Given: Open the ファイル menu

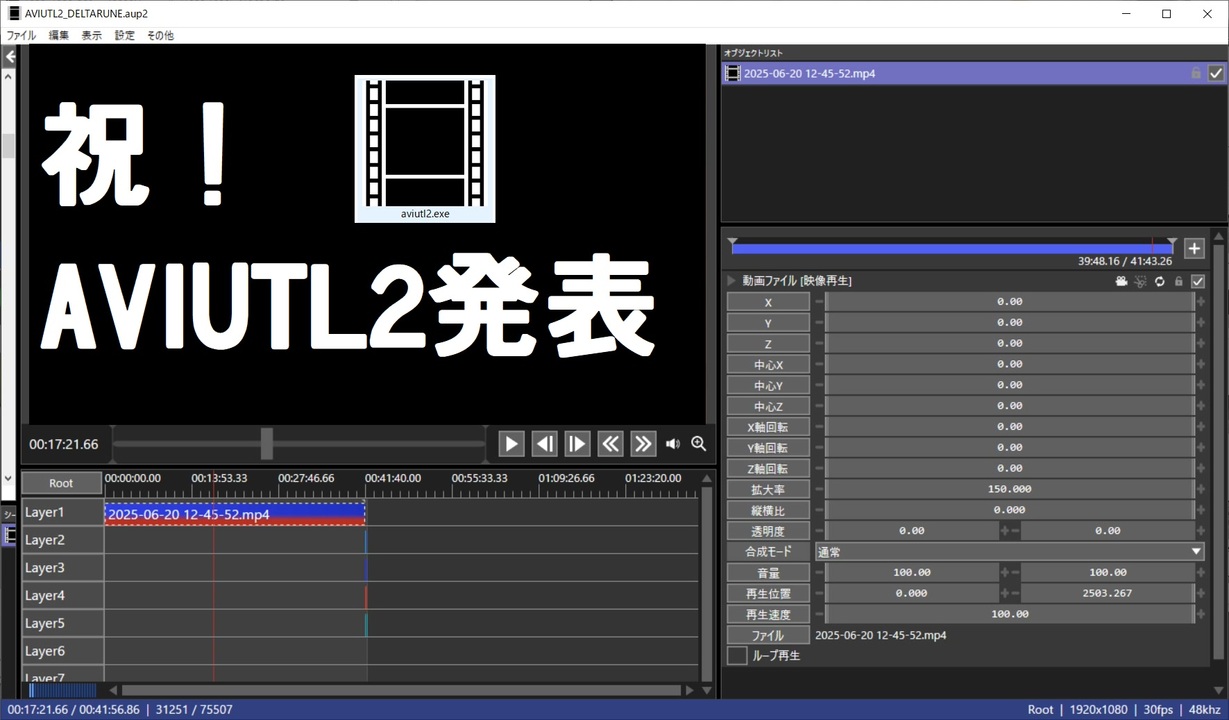Looking at the screenshot, I should (21, 35).
